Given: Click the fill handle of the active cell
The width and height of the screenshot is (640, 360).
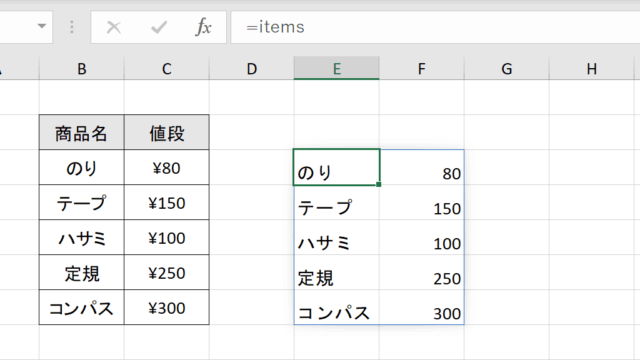Looking at the screenshot, I should (379, 184).
